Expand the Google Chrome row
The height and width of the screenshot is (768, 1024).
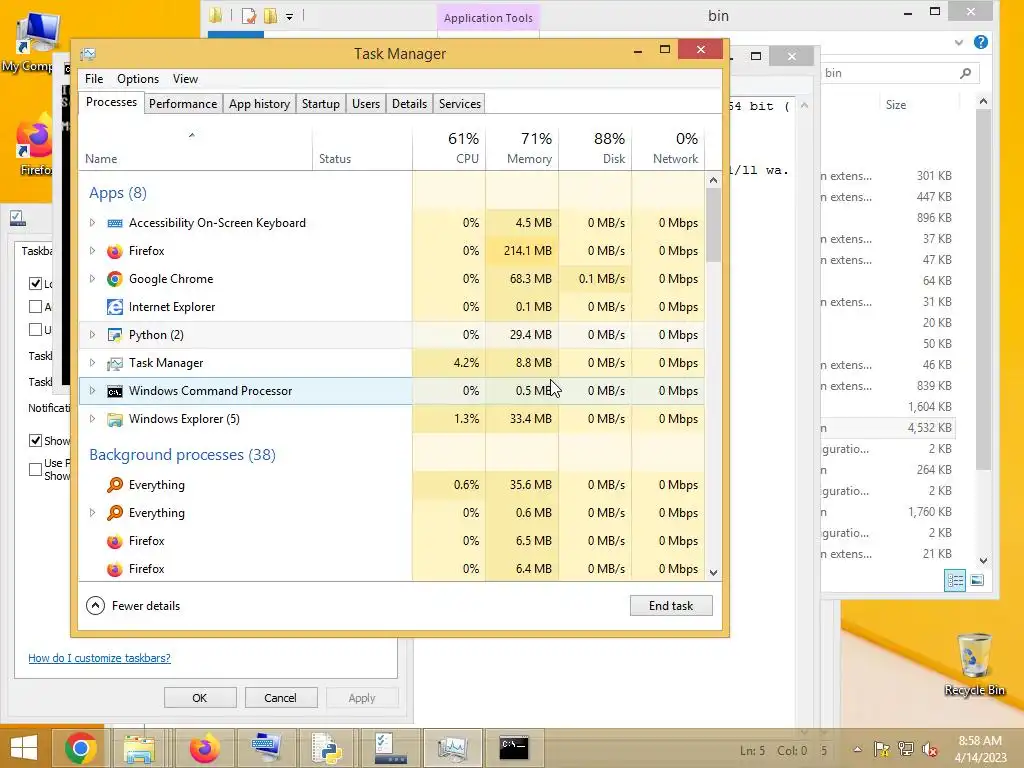92,279
